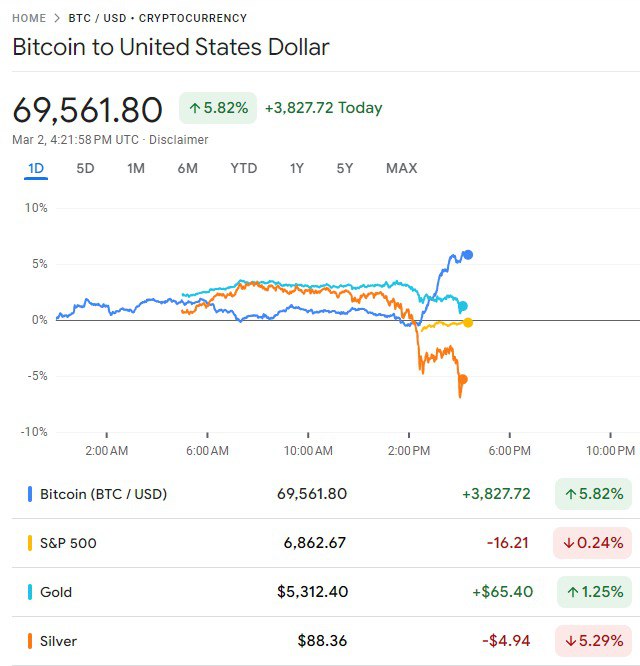Click the HOME breadcrumb link

29,18
